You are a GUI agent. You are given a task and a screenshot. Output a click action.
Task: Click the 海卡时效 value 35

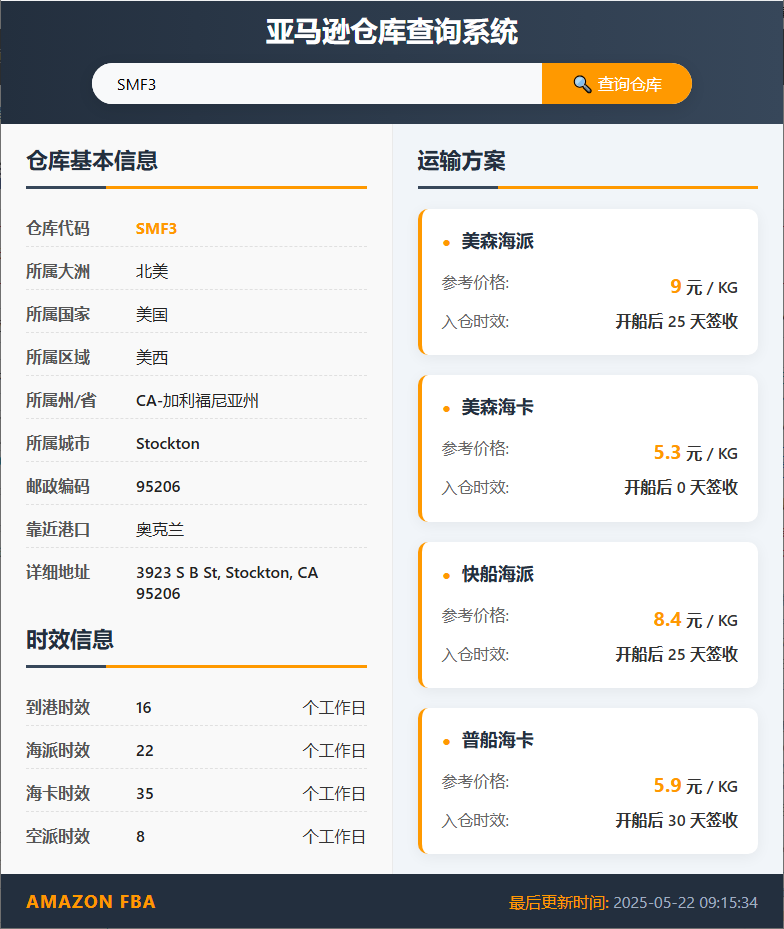point(145,793)
